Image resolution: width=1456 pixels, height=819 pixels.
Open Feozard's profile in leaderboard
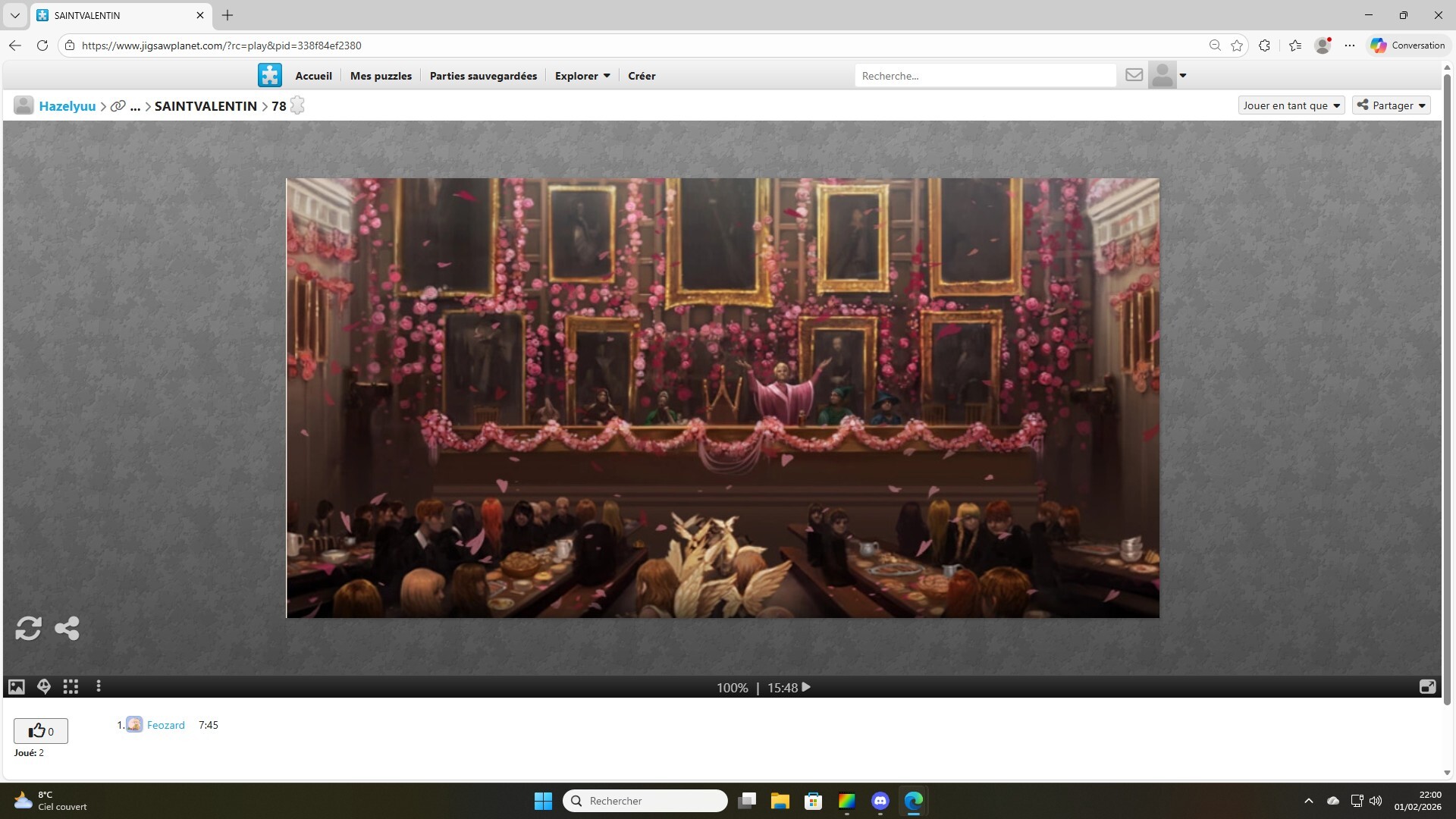click(165, 725)
